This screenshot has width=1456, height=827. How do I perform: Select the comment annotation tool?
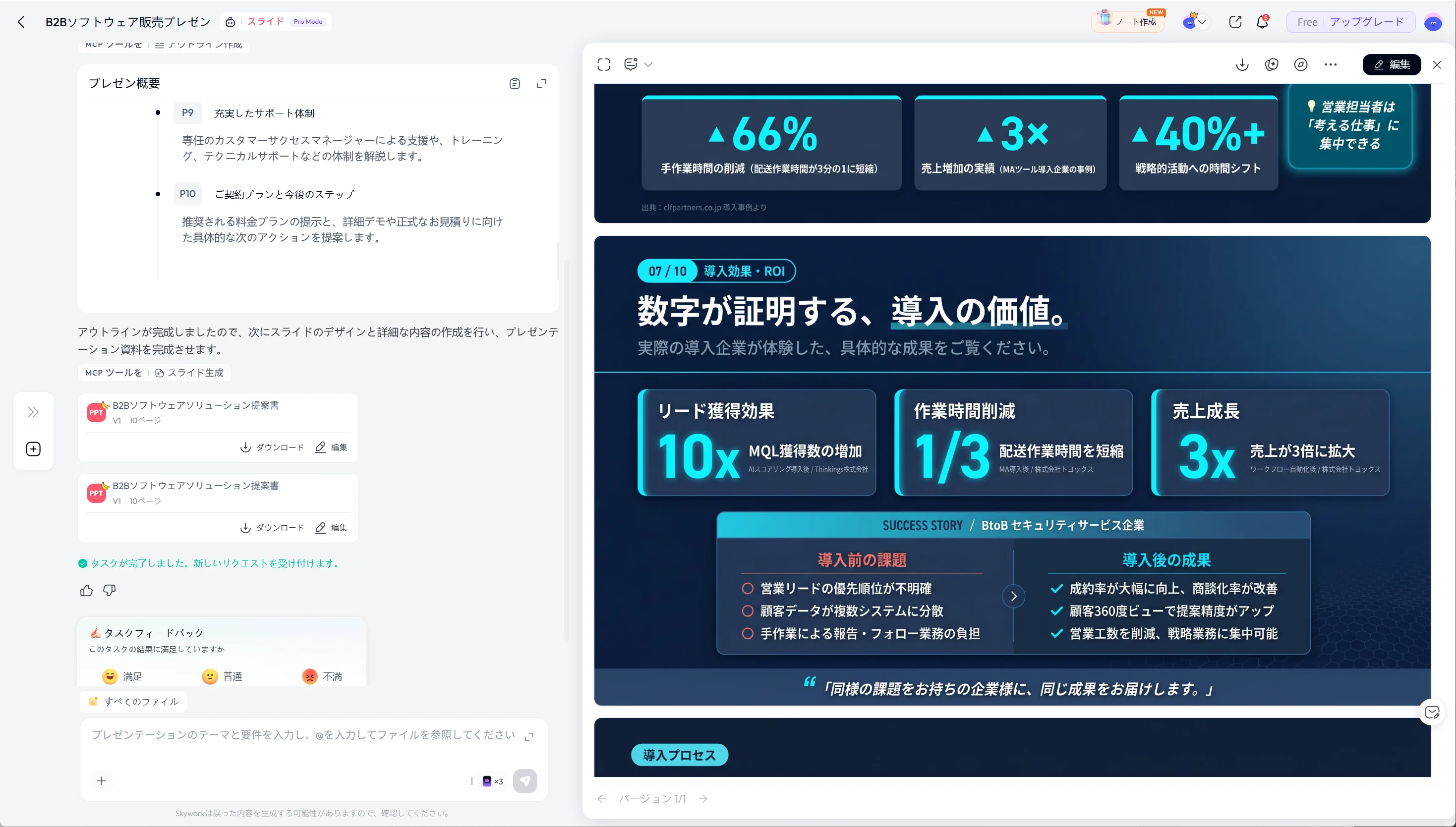click(631, 64)
